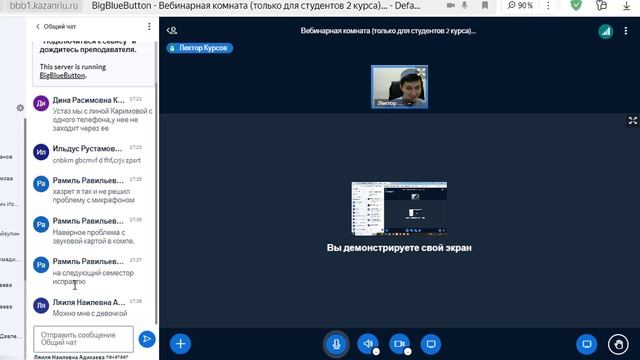Click the browser camera permission icon

coord(451,5)
